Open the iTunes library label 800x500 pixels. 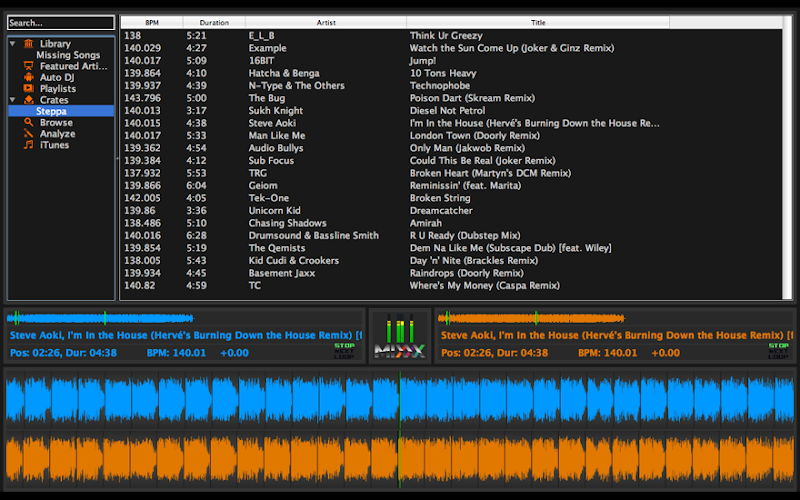click(x=54, y=145)
